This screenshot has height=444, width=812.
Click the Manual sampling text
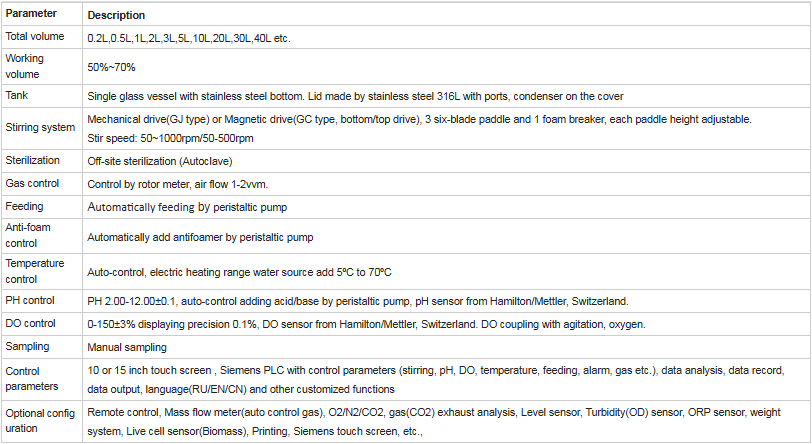pos(127,347)
